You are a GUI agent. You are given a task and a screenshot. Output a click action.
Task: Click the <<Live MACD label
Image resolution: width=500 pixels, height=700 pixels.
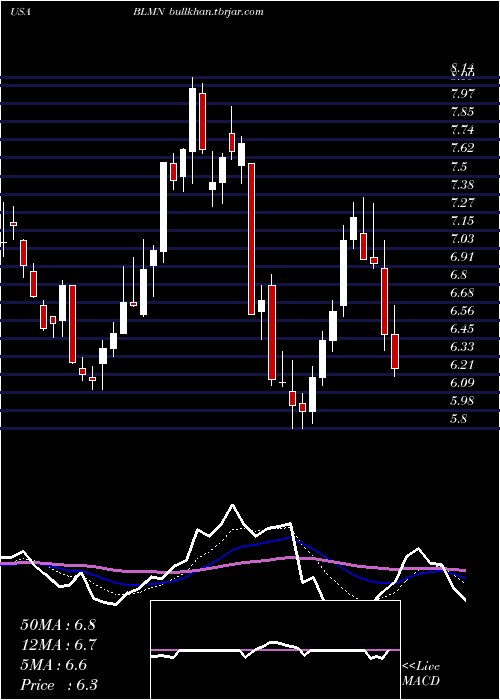pyautogui.click(x=421, y=674)
